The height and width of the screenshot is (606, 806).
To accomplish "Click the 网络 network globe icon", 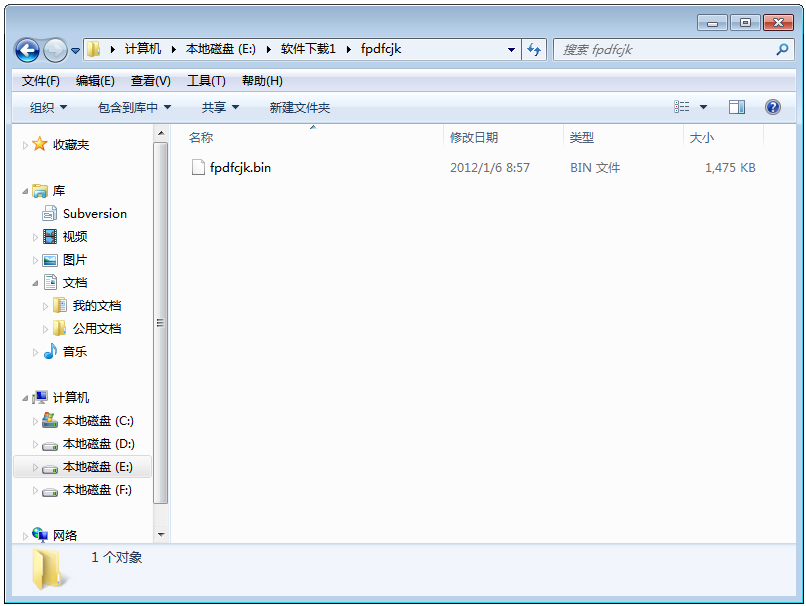I will click(x=40, y=534).
